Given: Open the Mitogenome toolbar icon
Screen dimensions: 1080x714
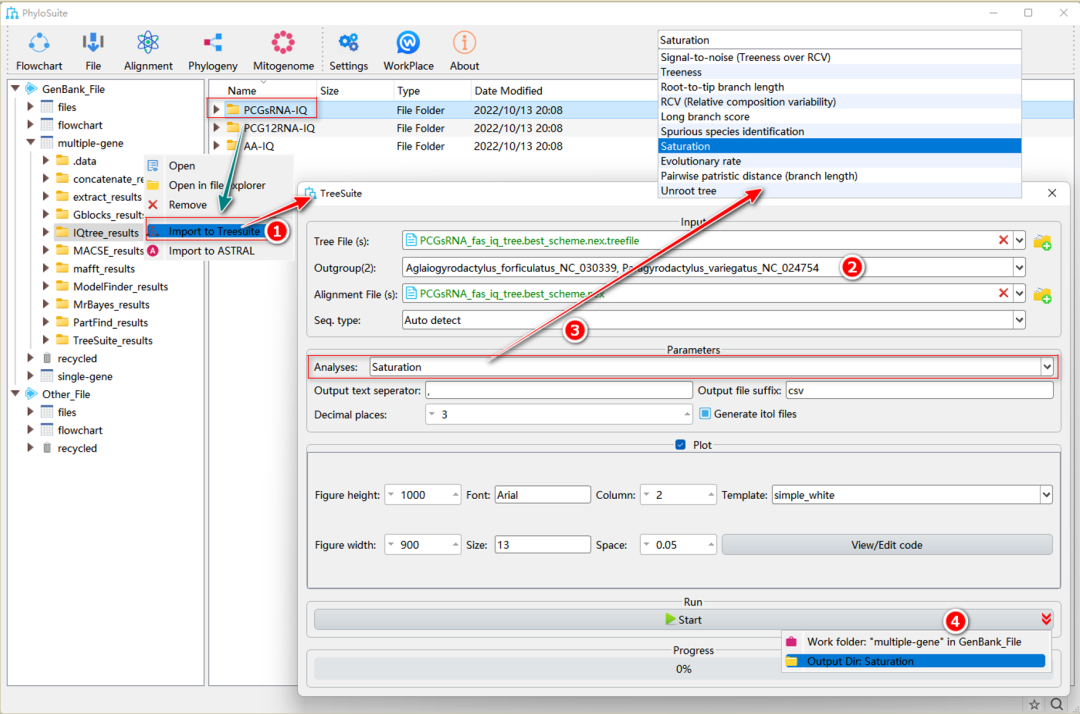Looking at the screenshot, I should pos(283,43).
